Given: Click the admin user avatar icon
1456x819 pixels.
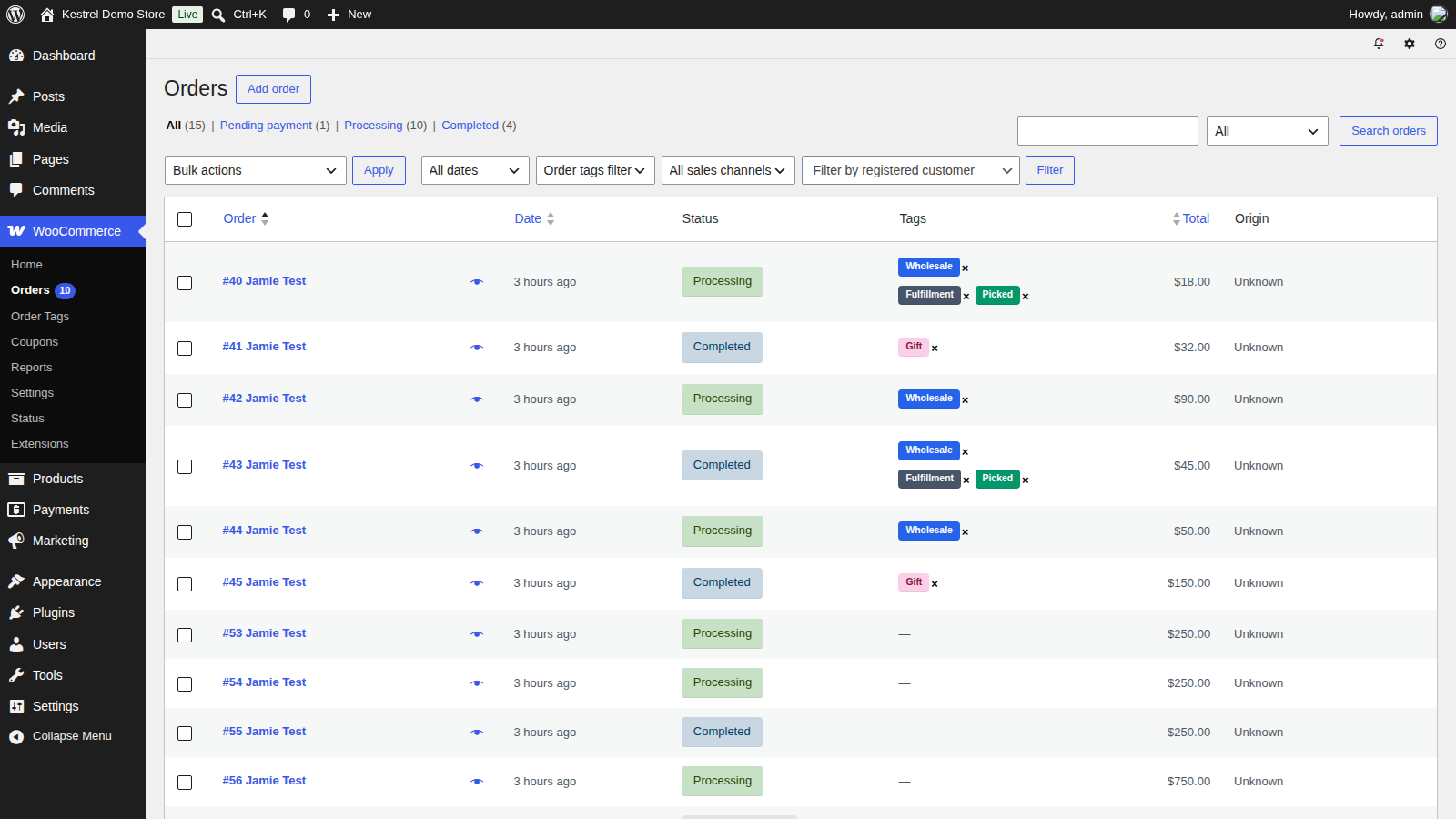Looking at the screenshot, I should tap(1439, 15).
